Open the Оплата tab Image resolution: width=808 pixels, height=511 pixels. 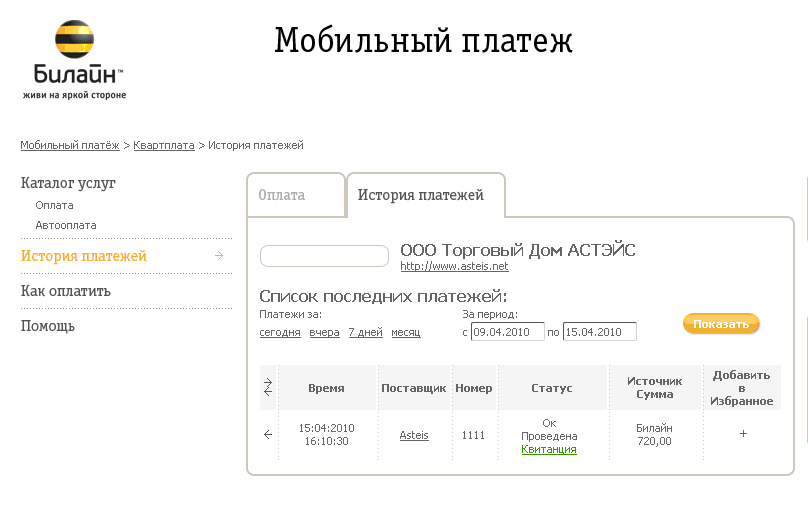(282, 195)
